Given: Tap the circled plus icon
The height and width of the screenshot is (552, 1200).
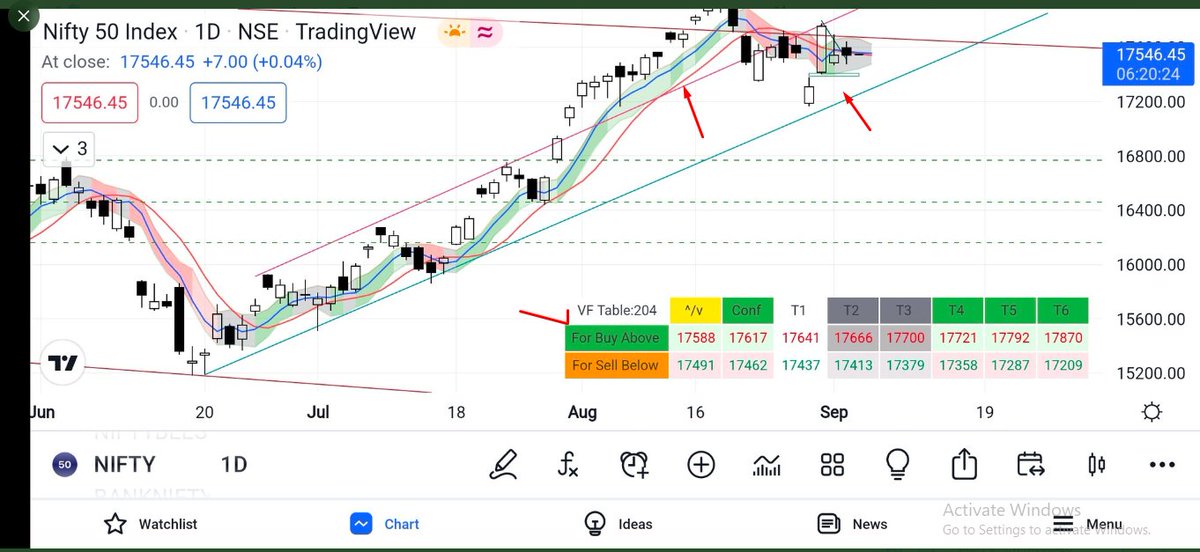Looking at the screenshot, I should [701, 464].
